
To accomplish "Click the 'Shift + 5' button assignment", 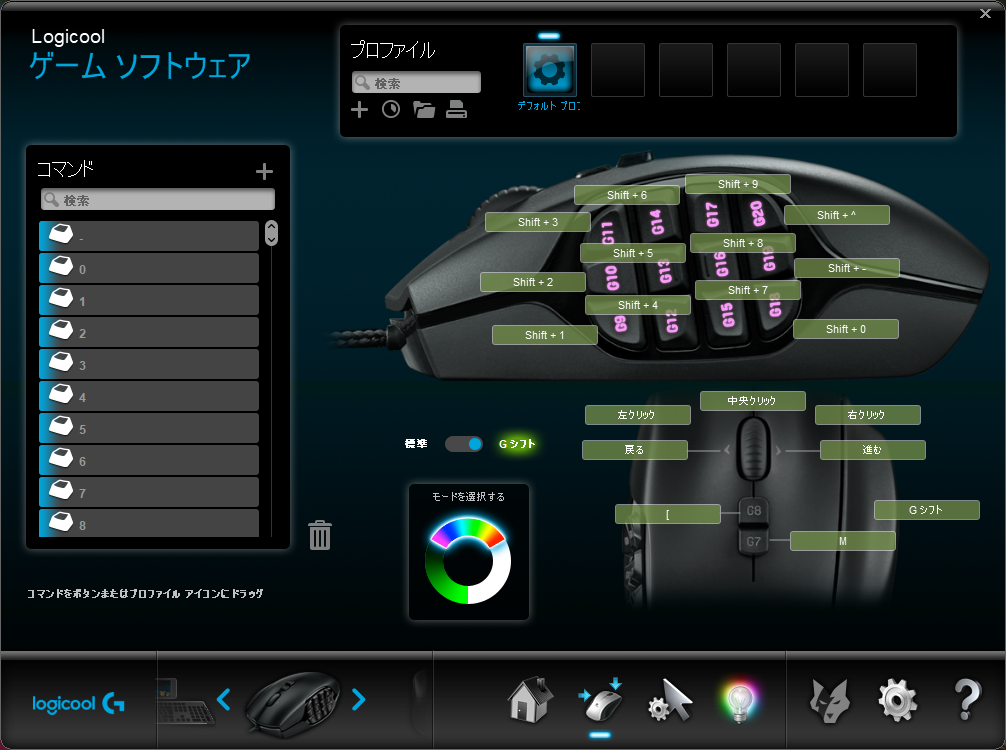I will (x=633, y=253).
